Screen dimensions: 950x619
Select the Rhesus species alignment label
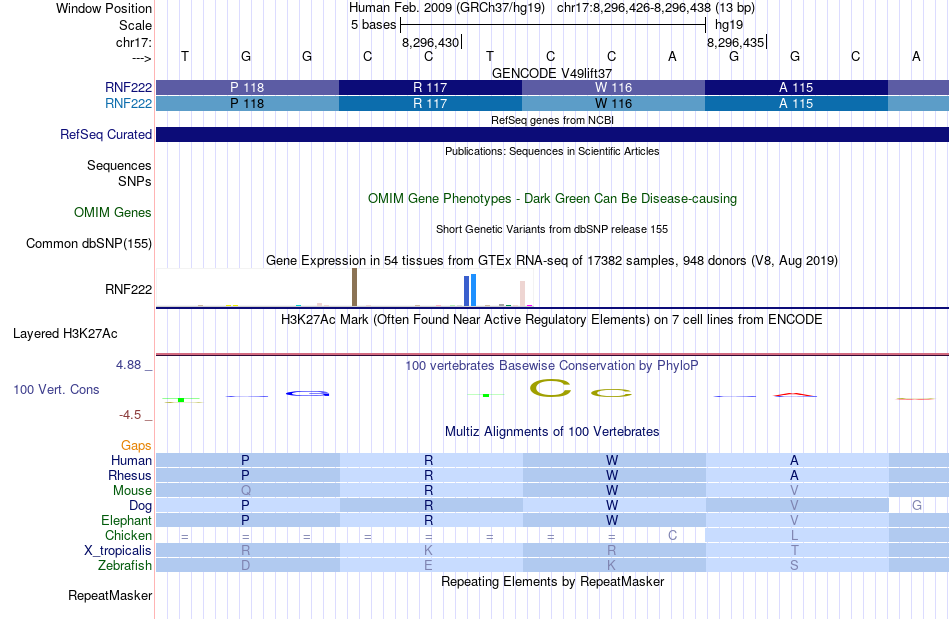pyautogui.click(x=130, y=475)
